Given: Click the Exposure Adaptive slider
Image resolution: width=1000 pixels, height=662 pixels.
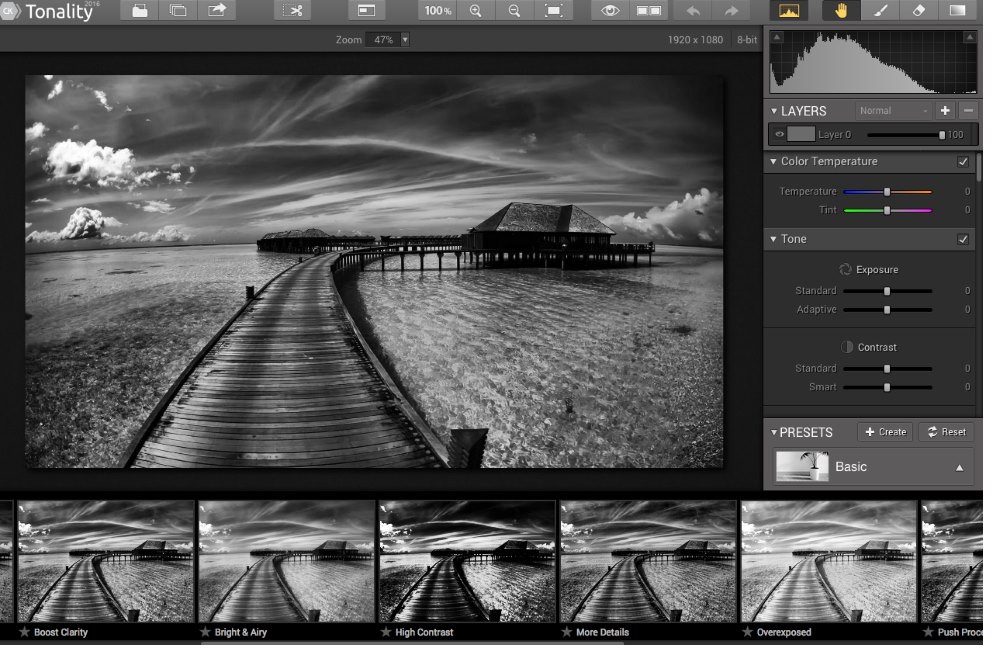Looking at the screenshot, I should click(x=887, y=309).
